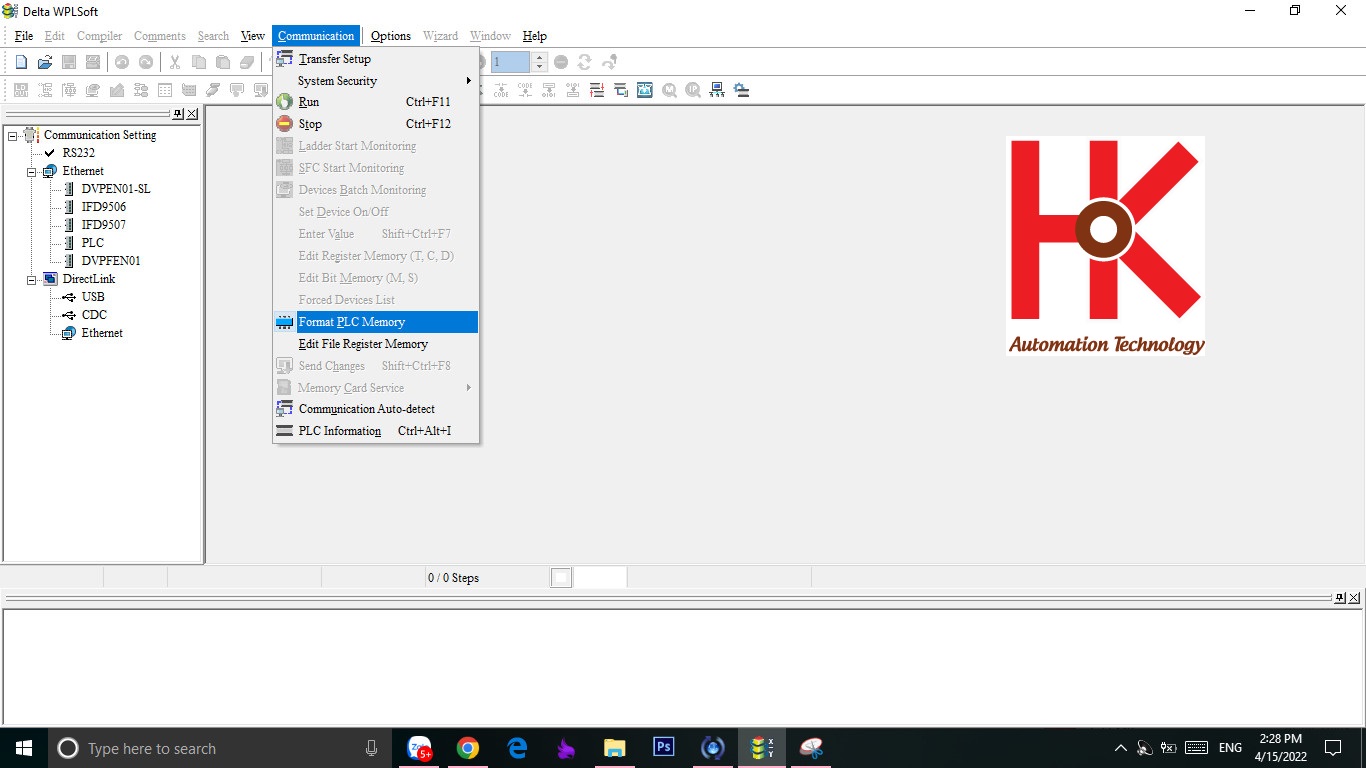Select DVPEN01-SL in the tree

tap(116, 189)
